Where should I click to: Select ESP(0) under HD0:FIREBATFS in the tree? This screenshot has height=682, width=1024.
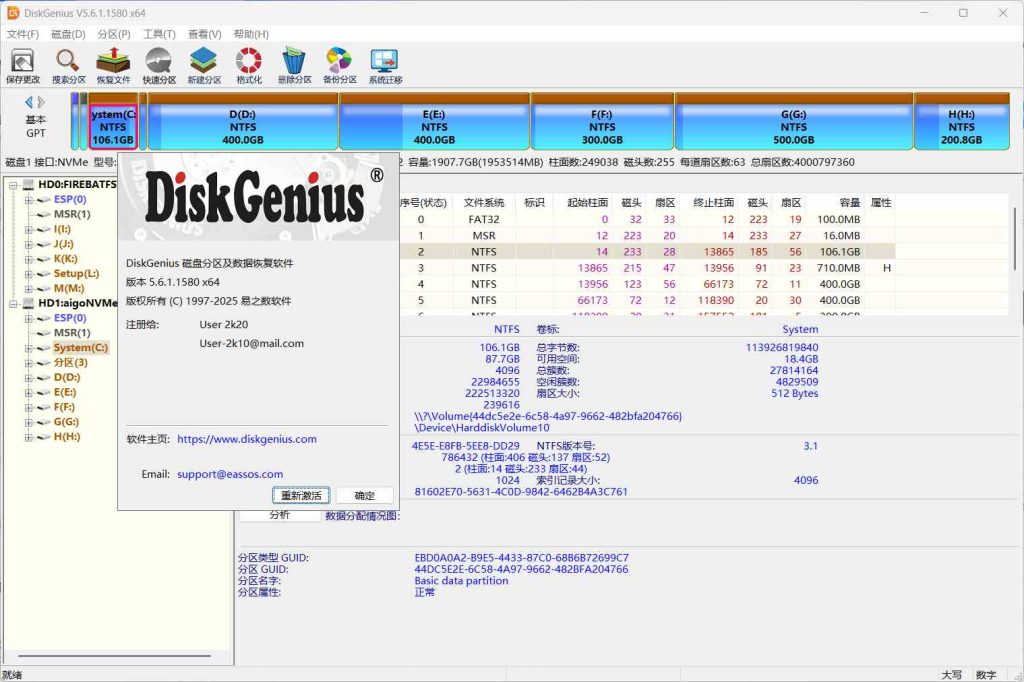pos(70,199)
